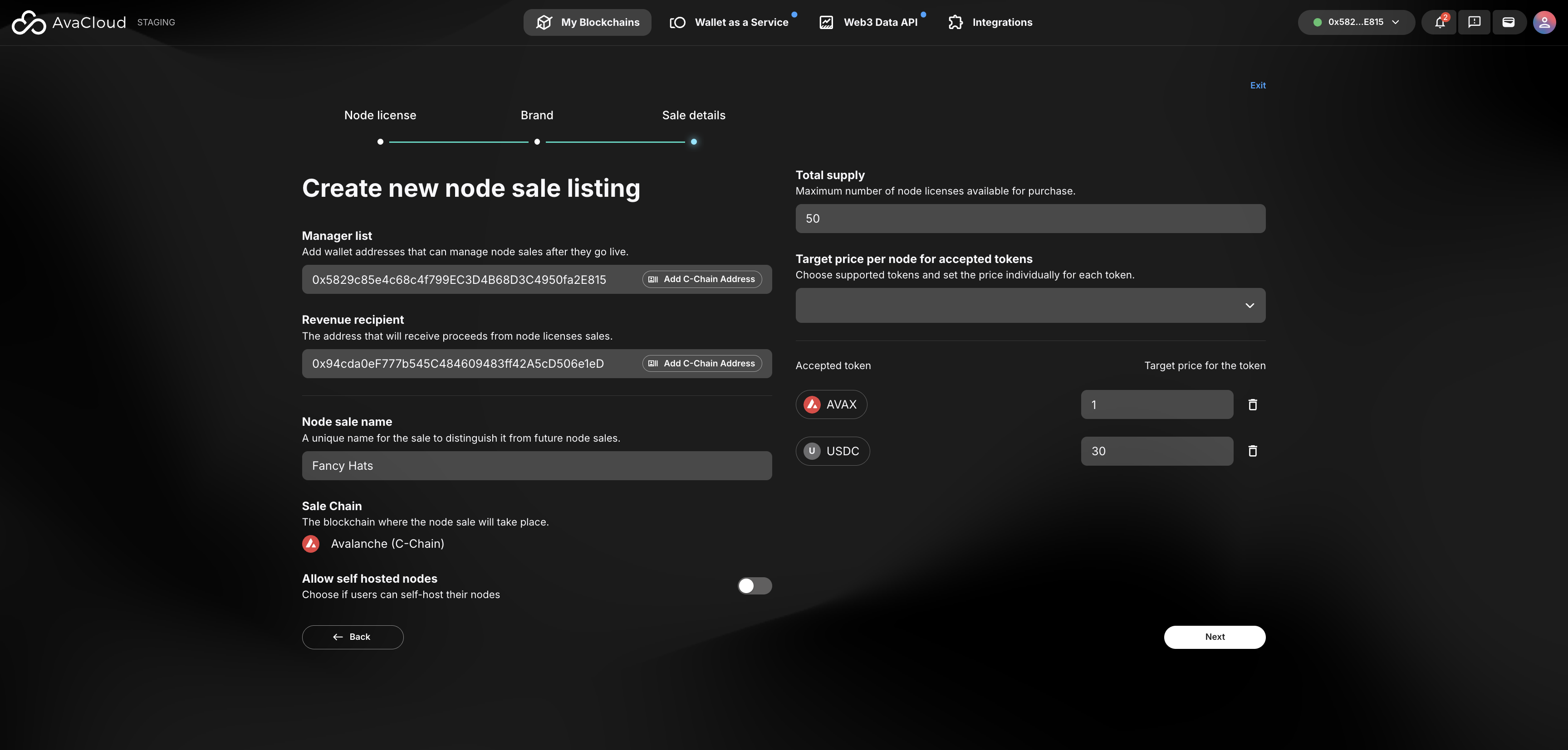The image size is (1568, 750).
Task: Click the billing card icon
Action: (1509, 23)
